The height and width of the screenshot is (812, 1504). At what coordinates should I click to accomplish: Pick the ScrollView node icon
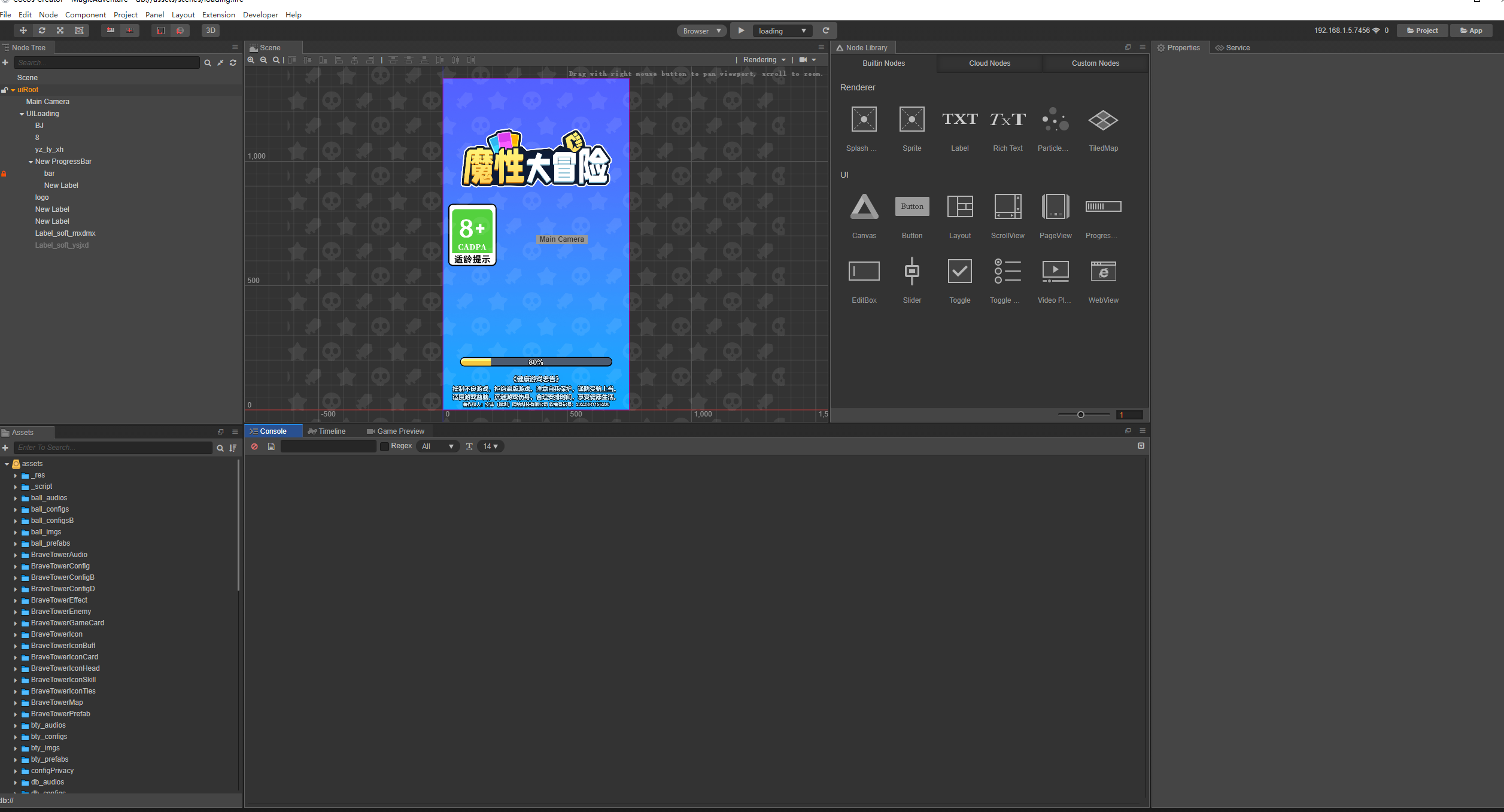(1007, 206)
